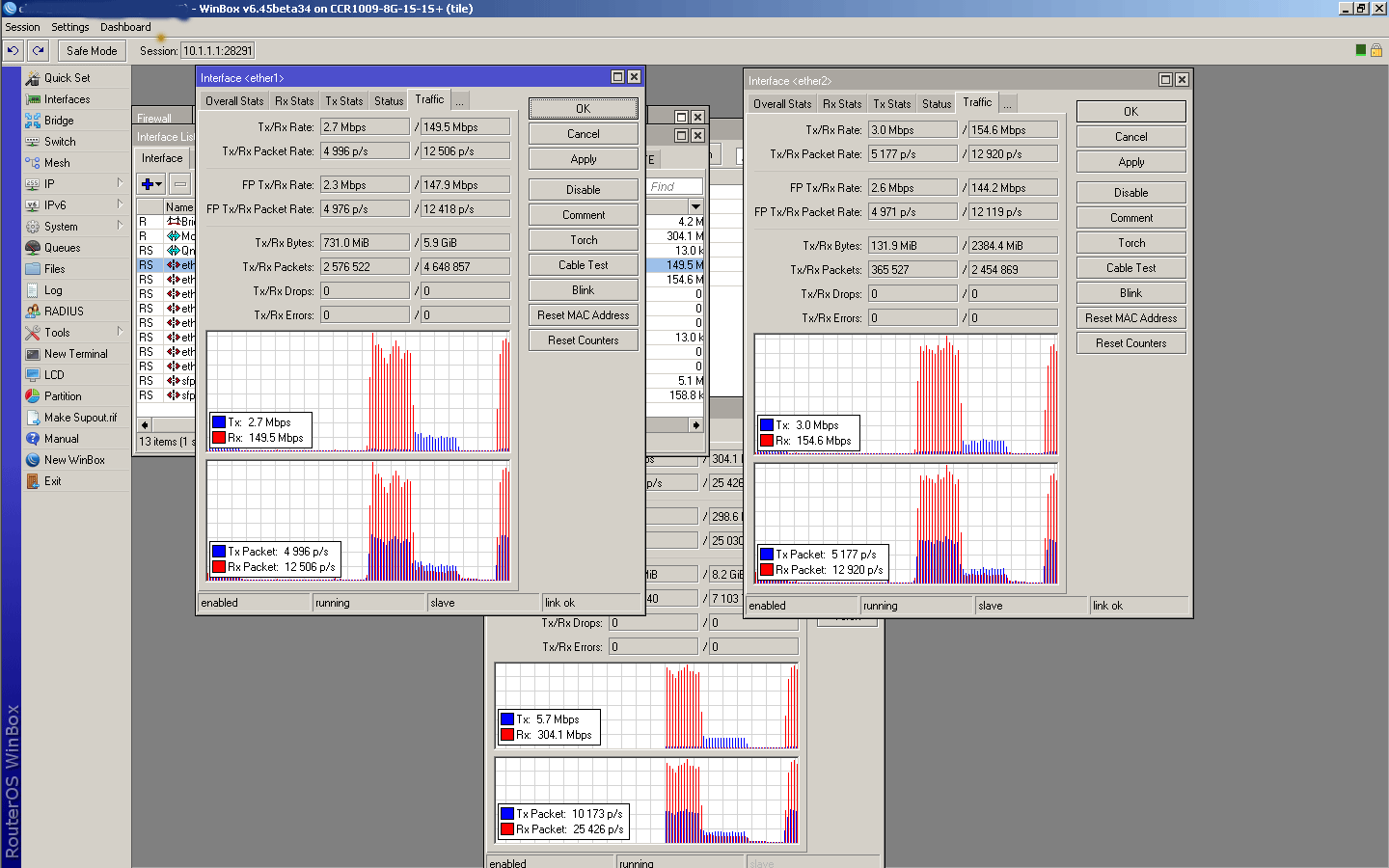
Task: Open the Session menu
Action: point(23,27)
